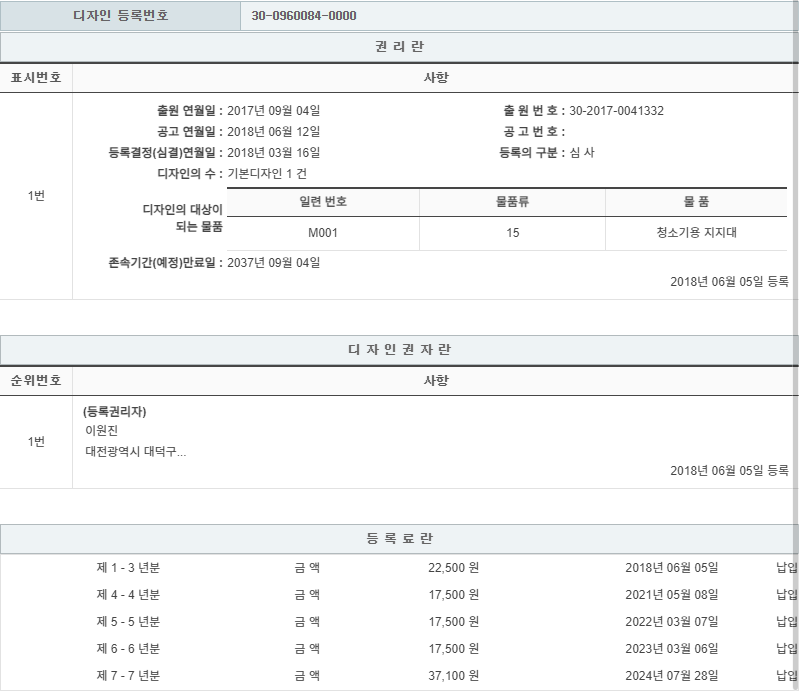The image size is (799, 692).
Task: Select the expiry date 2037년 09월 04일
Action: (273, 263)
